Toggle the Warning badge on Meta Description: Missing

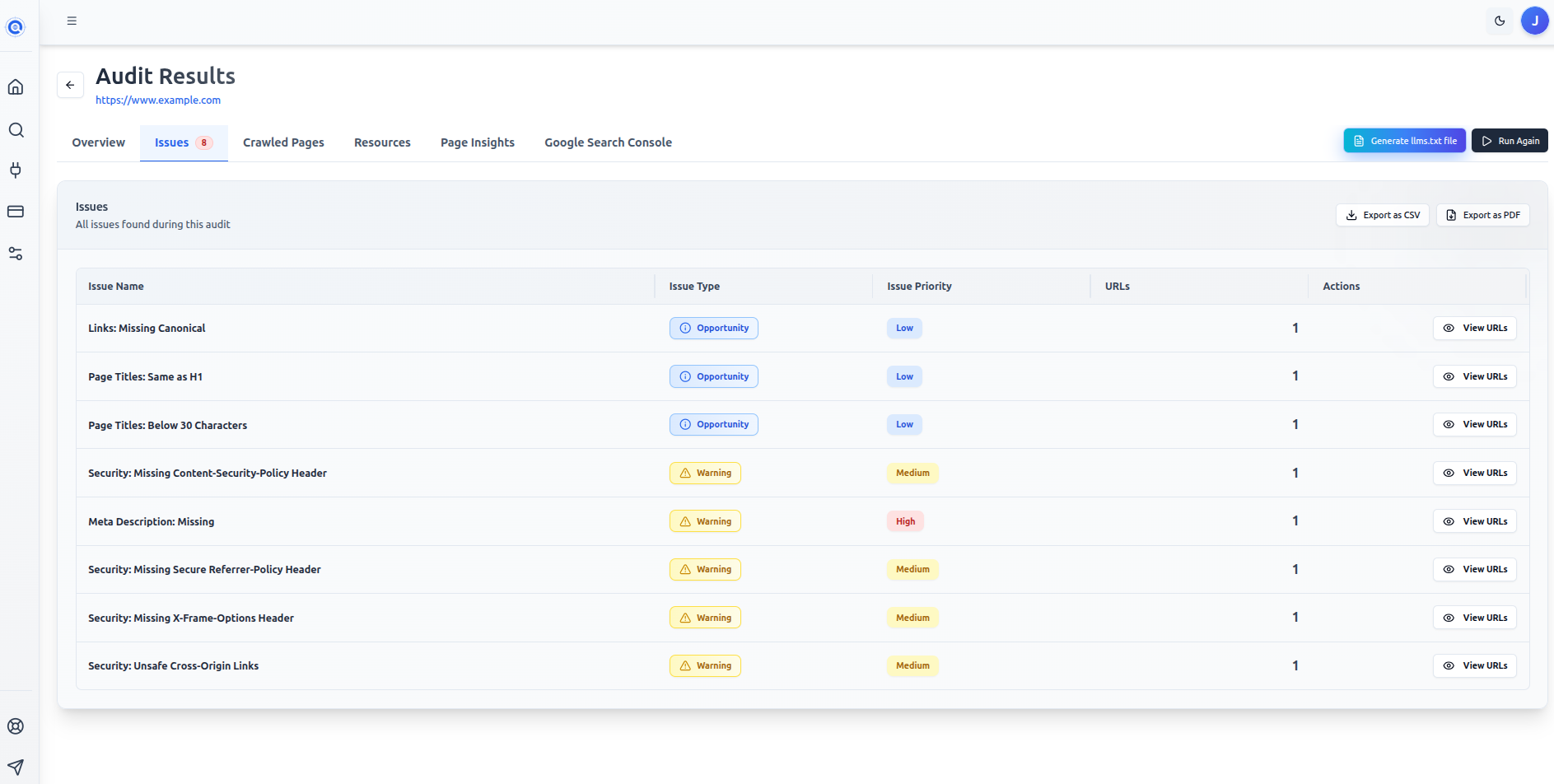point(705,520)
